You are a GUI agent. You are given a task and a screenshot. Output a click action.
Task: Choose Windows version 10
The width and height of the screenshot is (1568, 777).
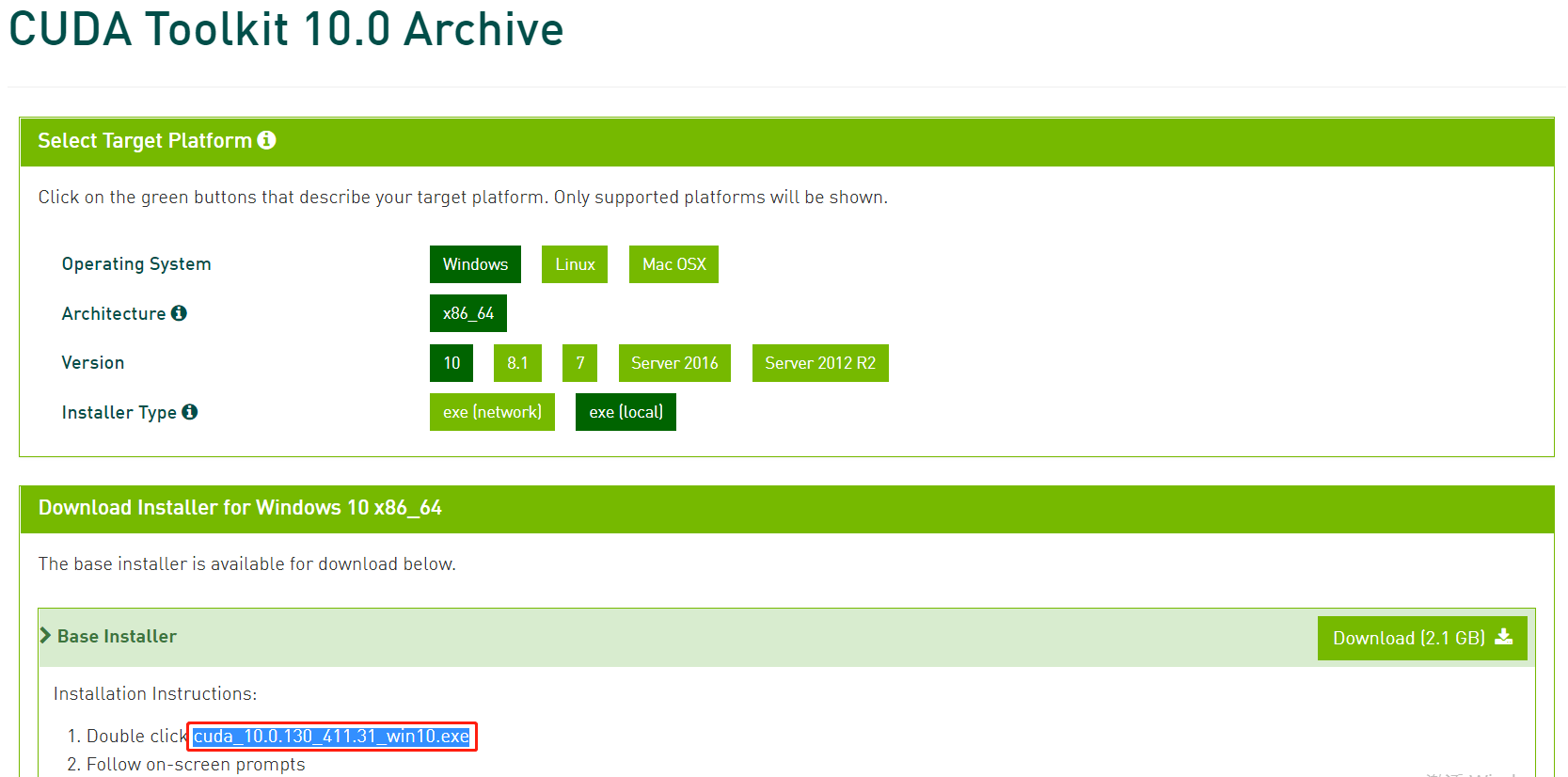point(451,363)
